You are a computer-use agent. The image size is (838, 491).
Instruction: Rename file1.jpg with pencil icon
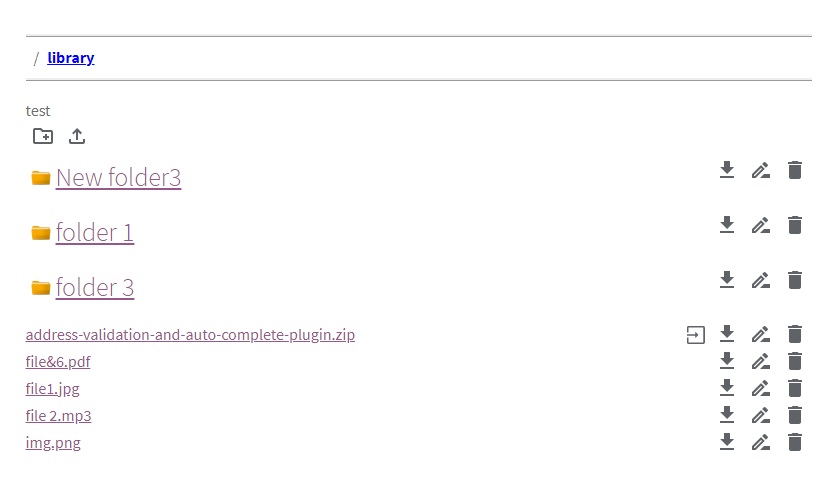click(x=761, y=388)
